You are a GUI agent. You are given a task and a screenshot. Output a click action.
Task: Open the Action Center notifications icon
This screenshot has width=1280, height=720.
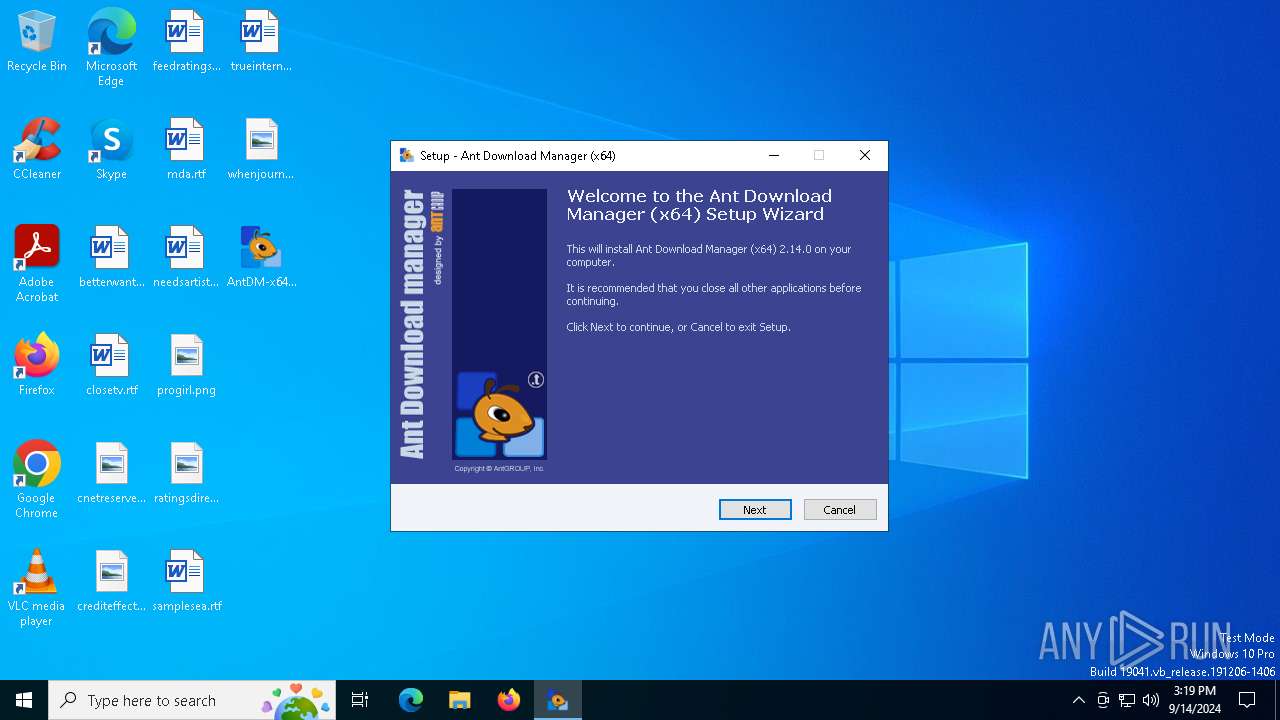coord(1247,700)
